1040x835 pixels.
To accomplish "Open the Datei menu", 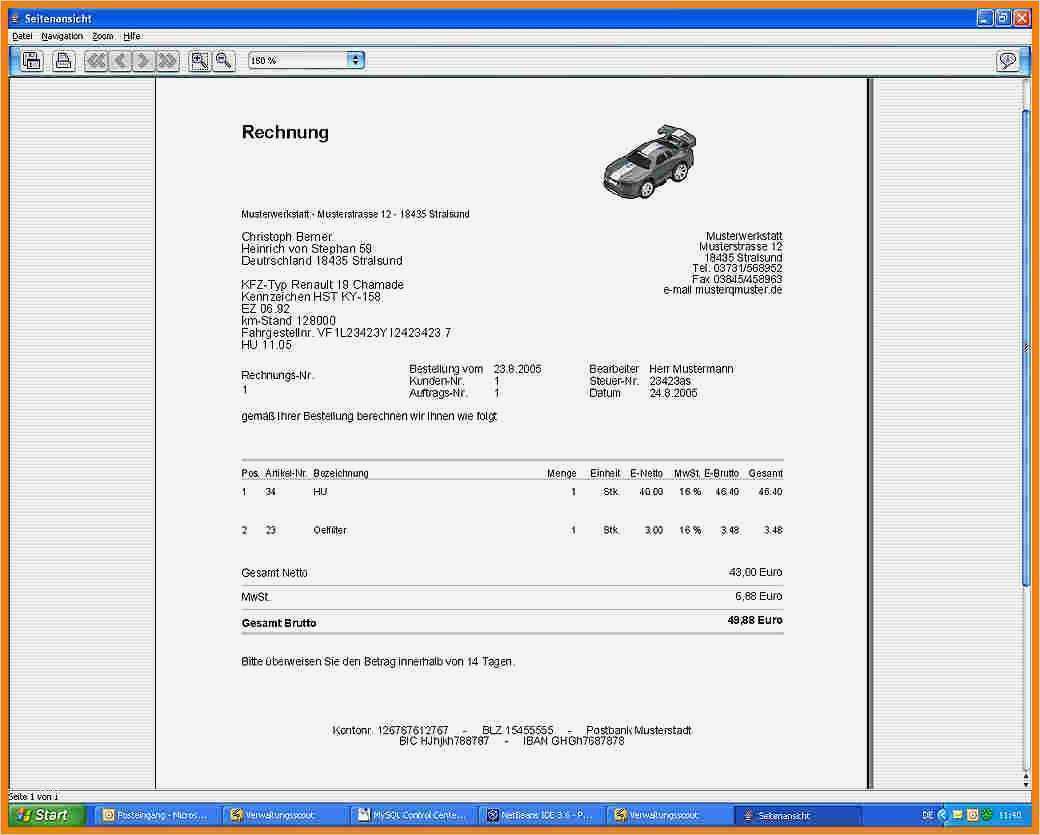I will 22,36.
